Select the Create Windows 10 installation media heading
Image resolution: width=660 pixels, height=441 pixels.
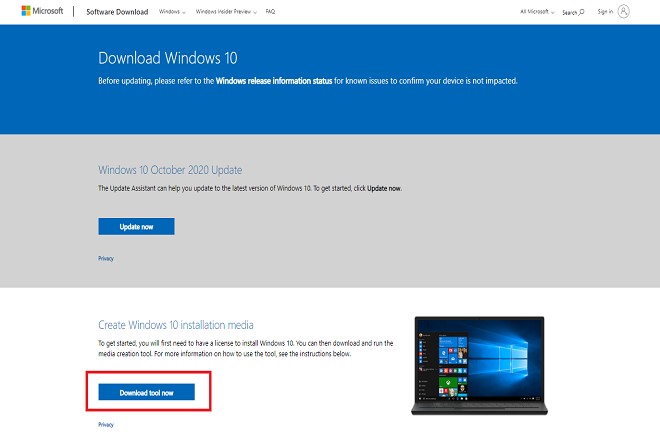[x=176, y=325]
